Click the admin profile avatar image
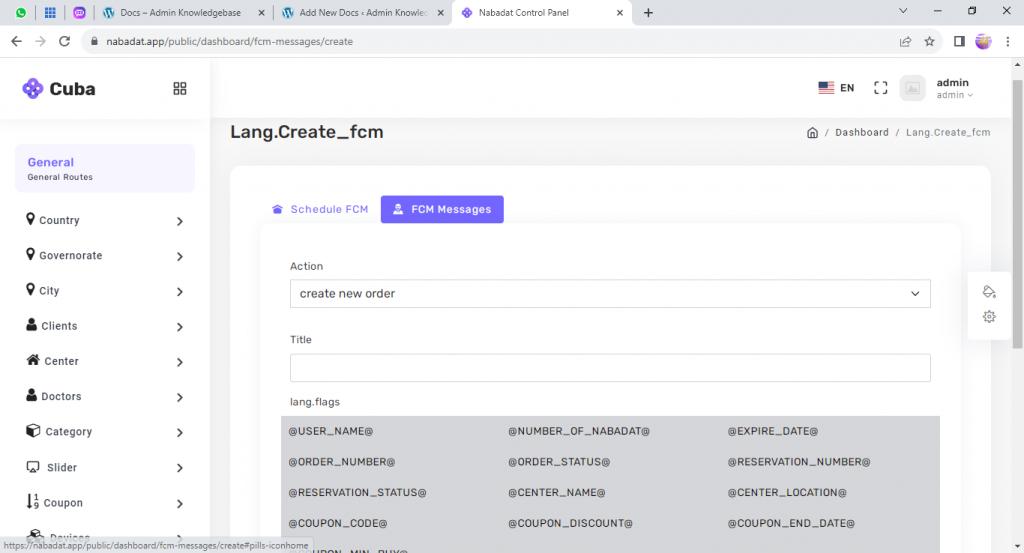This screenshot has height=553, width=1024. (x=912, y=88)
